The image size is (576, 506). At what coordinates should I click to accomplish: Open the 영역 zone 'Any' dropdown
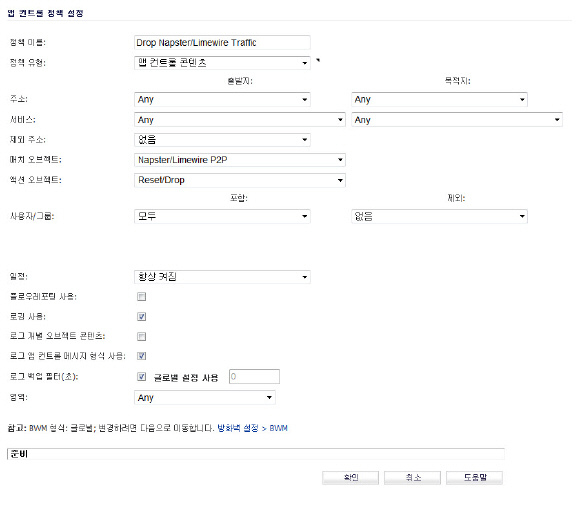click(205, 398)
